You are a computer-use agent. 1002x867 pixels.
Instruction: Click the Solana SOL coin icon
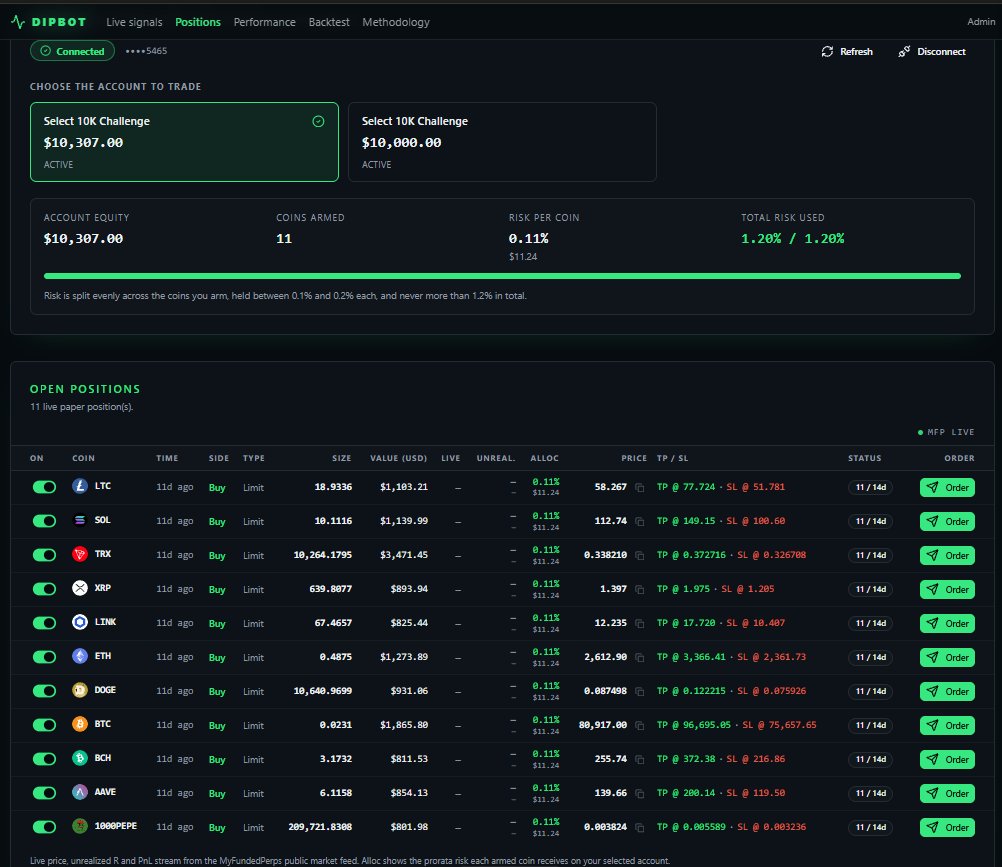[x=80, y=520]
